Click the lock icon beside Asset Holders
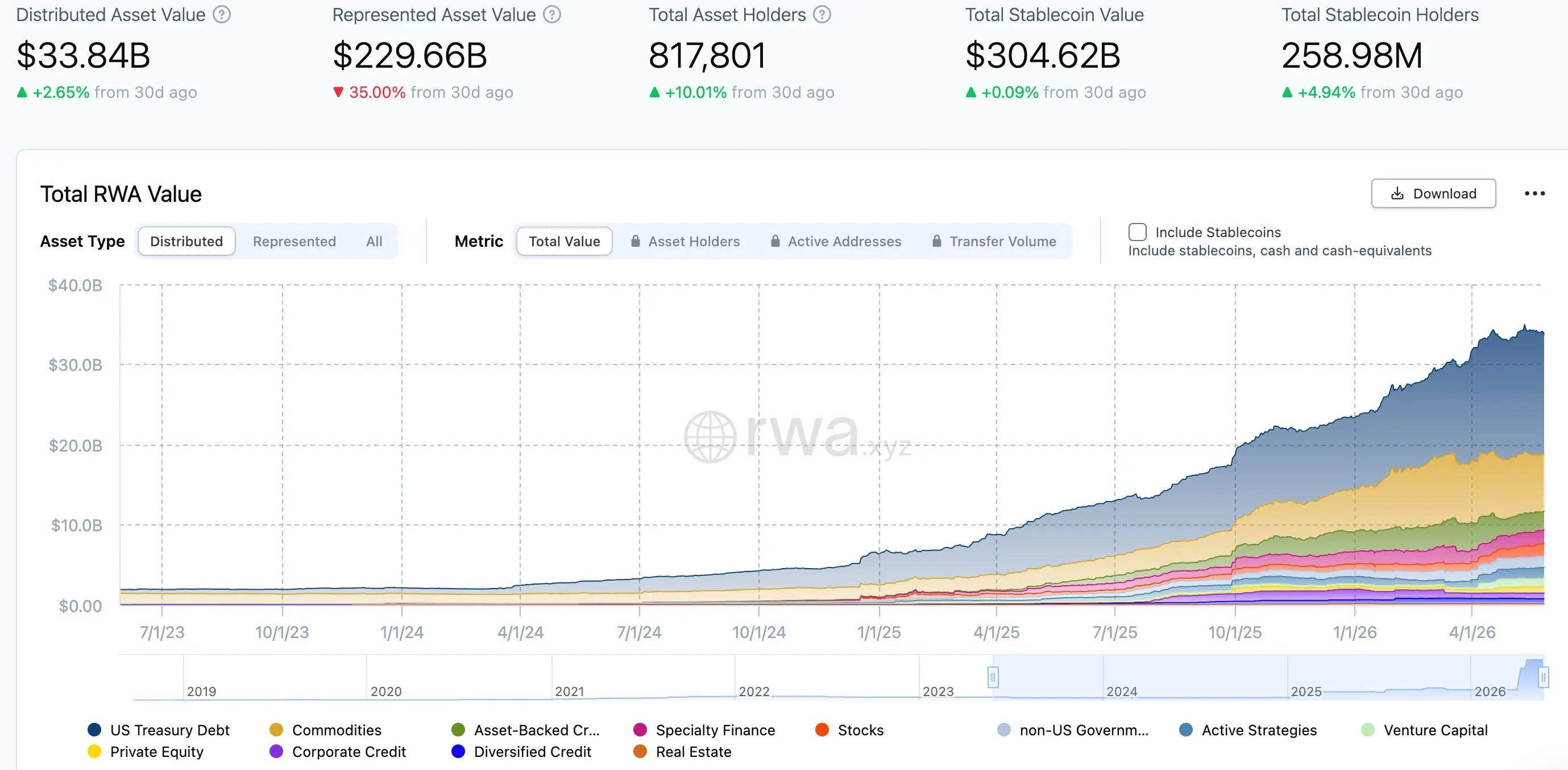Image resolution: width=1568 pixels, height=770 pixels. click(x=636, y=241)
